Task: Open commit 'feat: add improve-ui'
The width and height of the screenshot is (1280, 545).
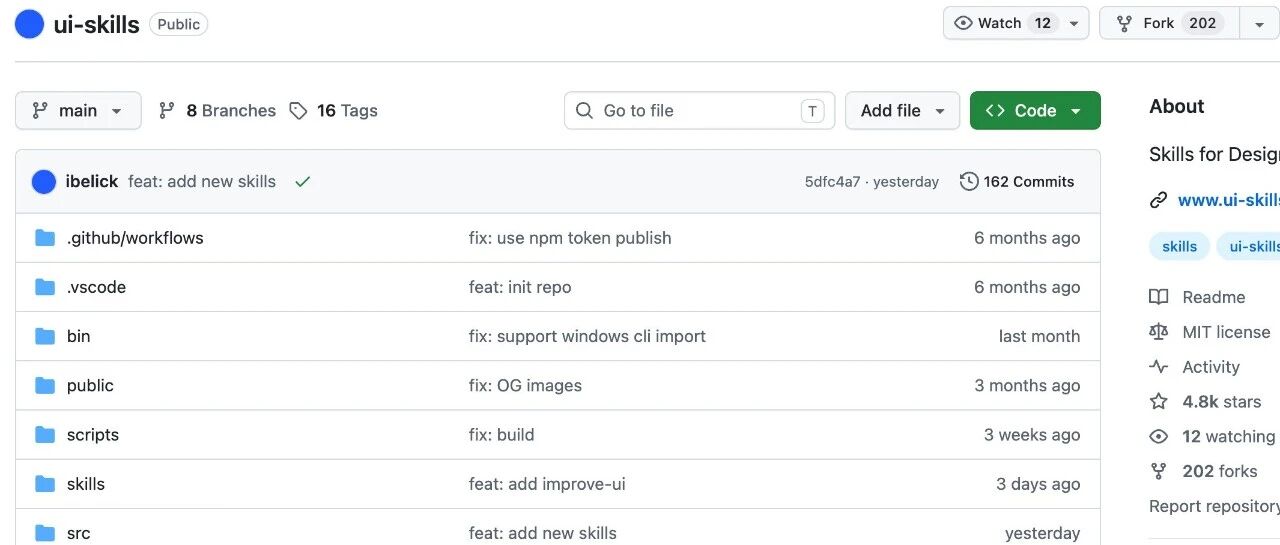Action: tap(547, 484)
